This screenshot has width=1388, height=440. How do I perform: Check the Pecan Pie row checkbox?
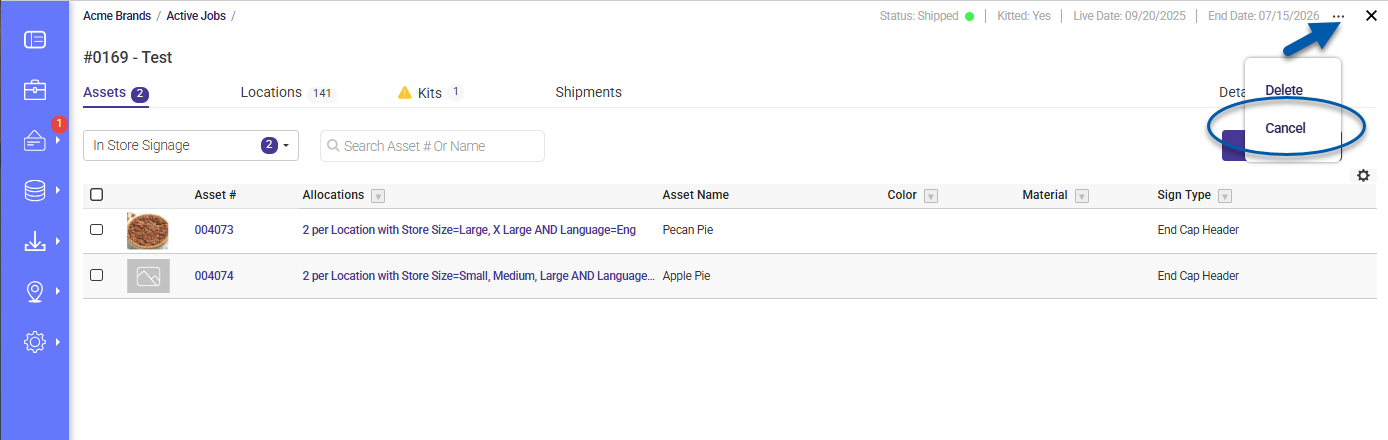point(97,230)
